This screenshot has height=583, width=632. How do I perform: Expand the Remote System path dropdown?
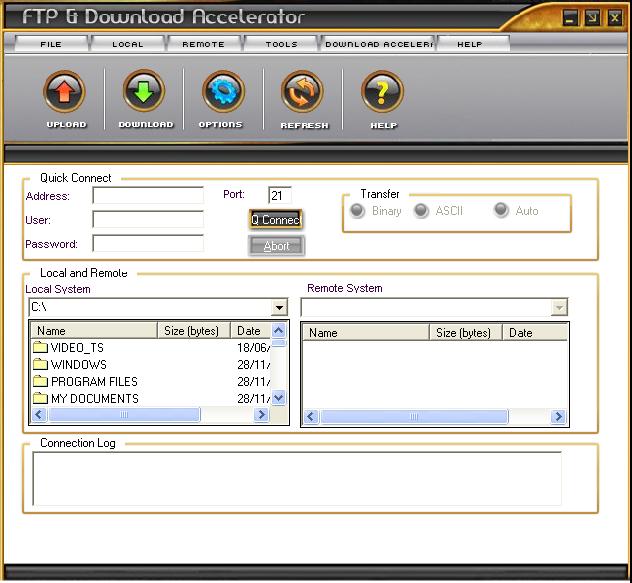559,308
